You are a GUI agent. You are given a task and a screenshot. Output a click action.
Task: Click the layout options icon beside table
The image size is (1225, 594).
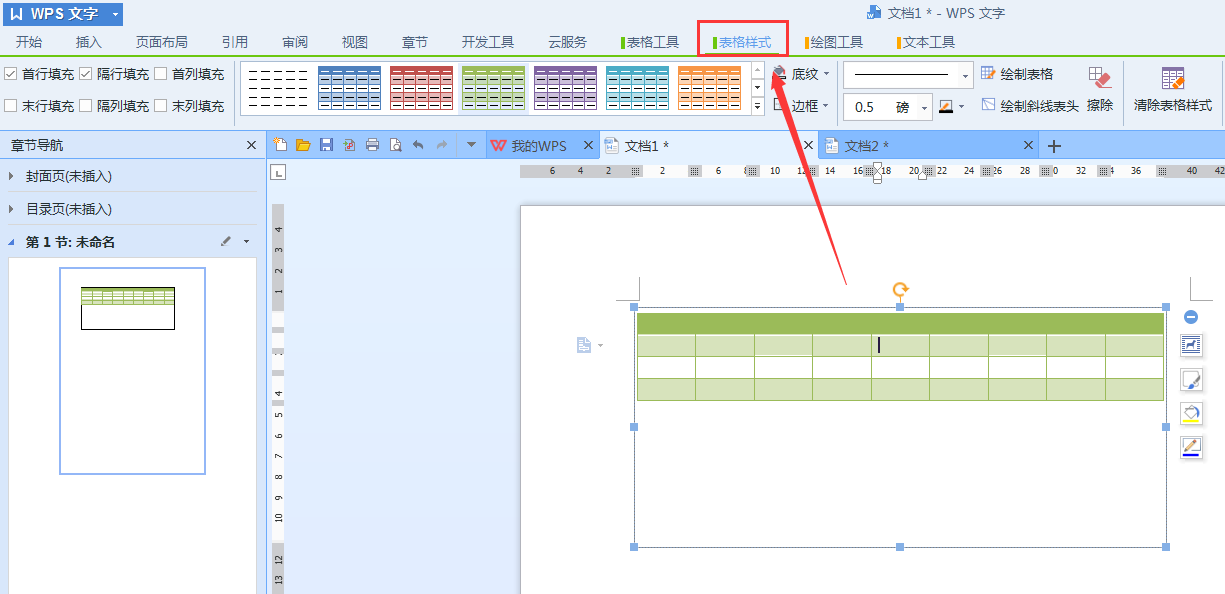(x=1191, y=345)
